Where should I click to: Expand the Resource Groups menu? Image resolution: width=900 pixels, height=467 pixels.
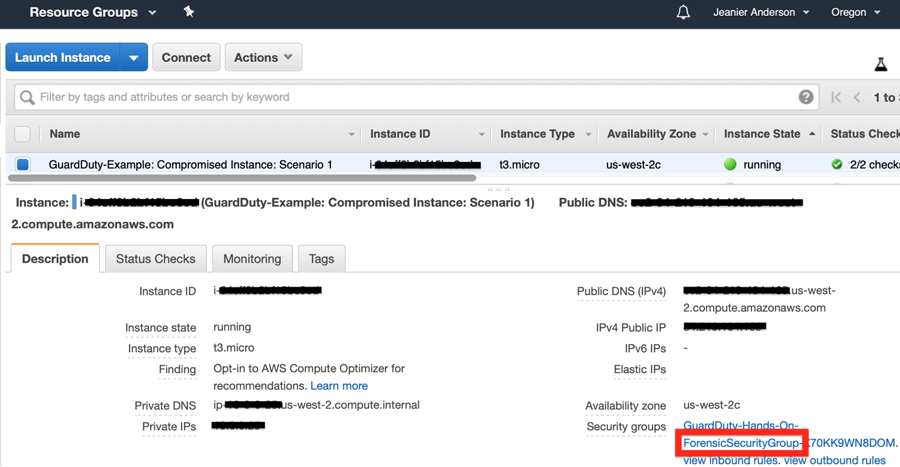tap(92, 12)
